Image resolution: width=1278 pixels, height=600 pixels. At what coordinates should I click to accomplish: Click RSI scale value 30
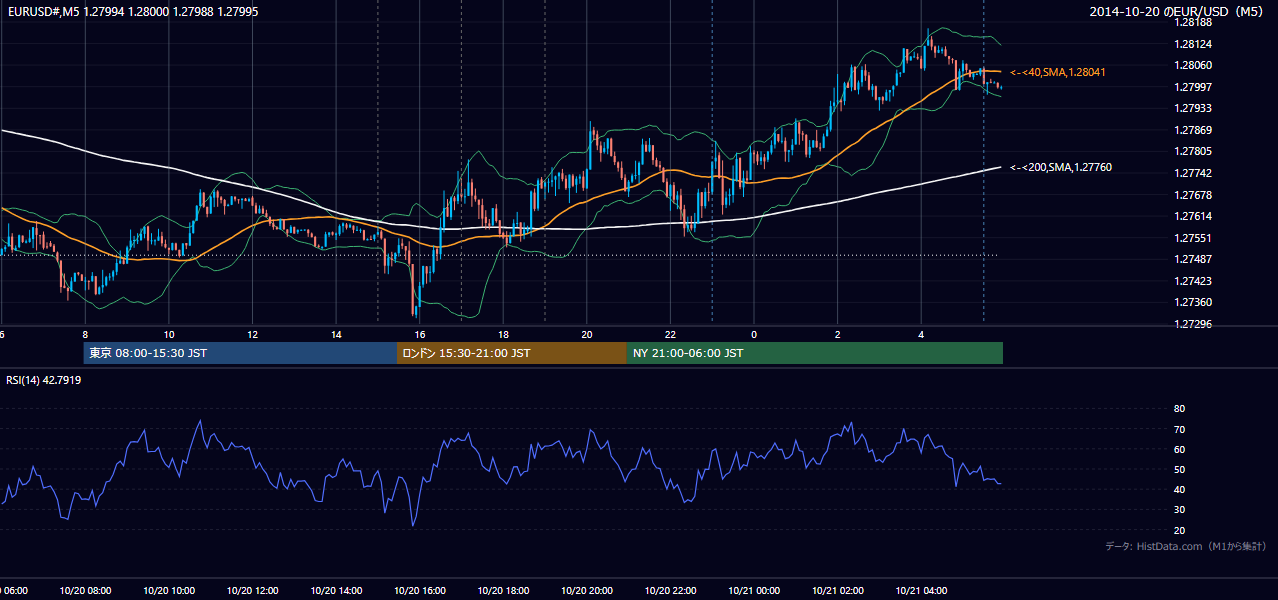point(1179,509)
